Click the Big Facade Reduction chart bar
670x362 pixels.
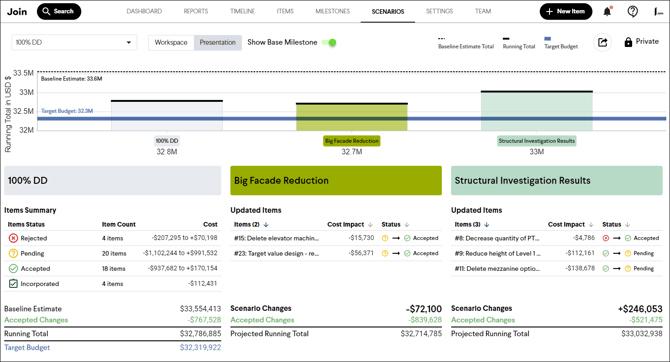coord(352,117)
